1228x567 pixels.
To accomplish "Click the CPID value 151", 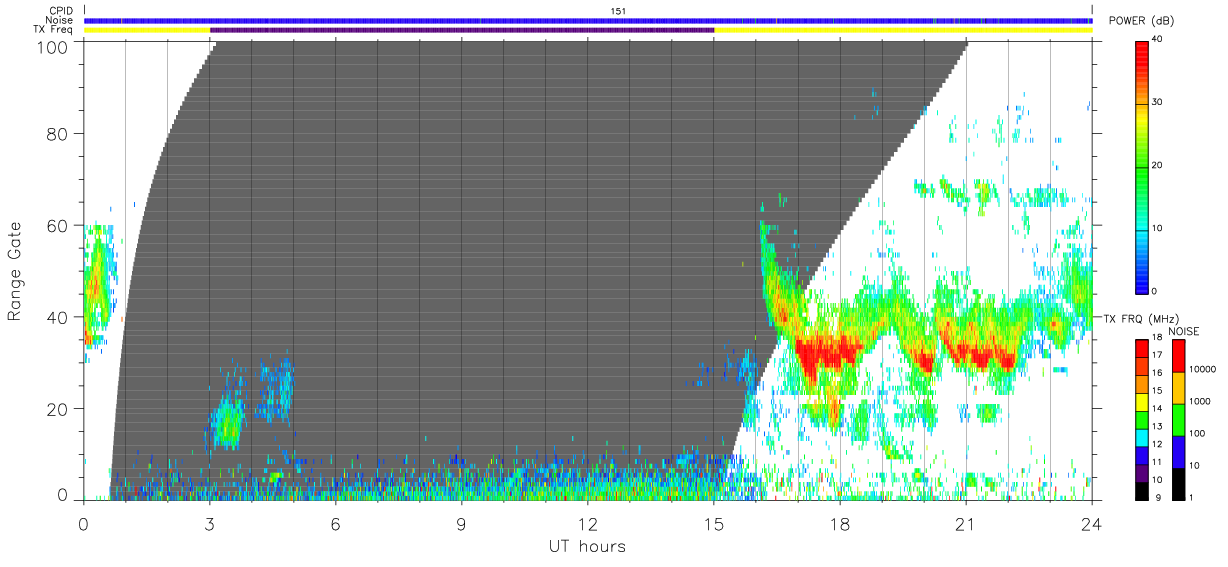I will (618, 10).
